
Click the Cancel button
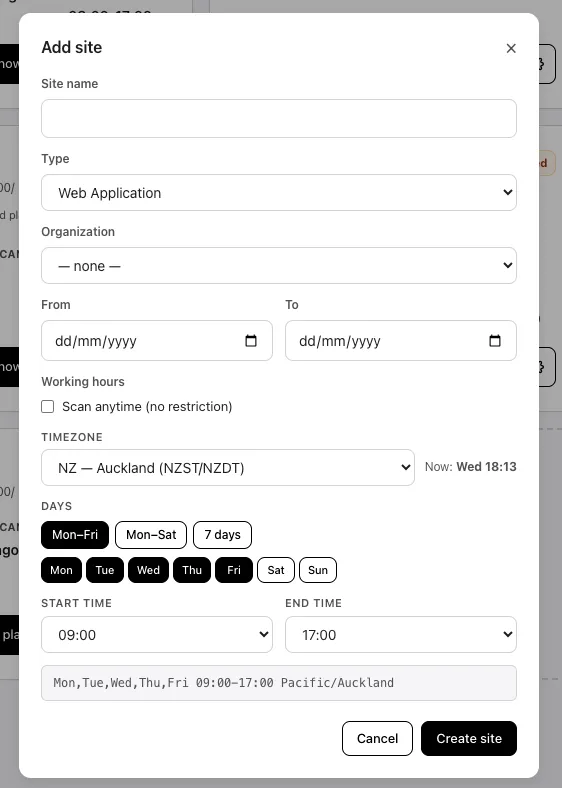click(377, 738)
